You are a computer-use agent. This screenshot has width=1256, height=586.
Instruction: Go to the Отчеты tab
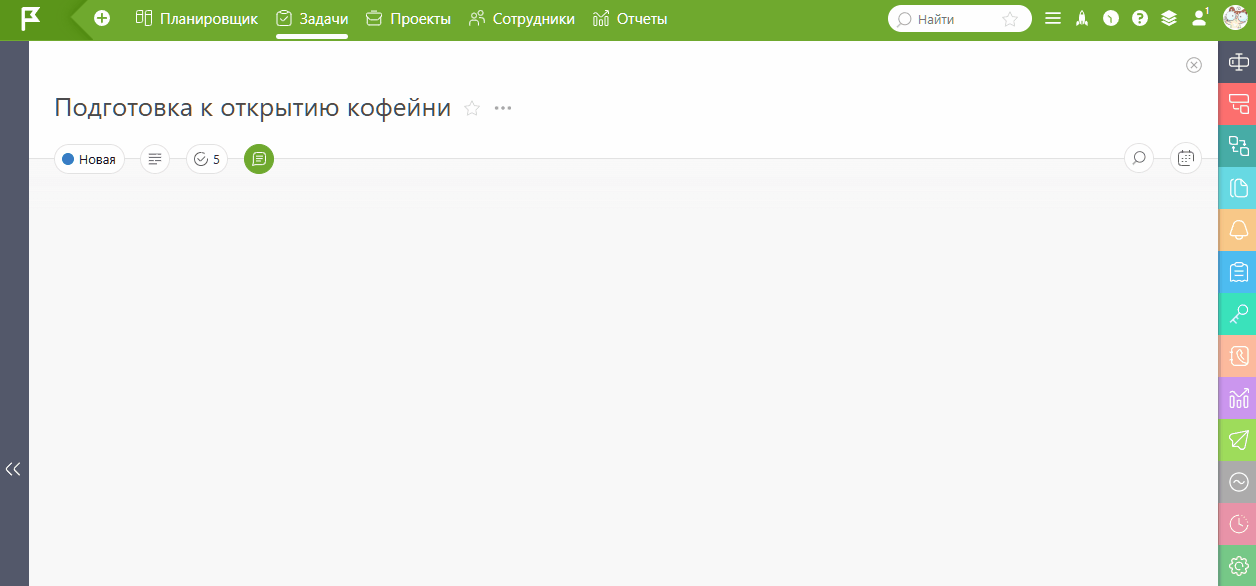coord(630,19)
